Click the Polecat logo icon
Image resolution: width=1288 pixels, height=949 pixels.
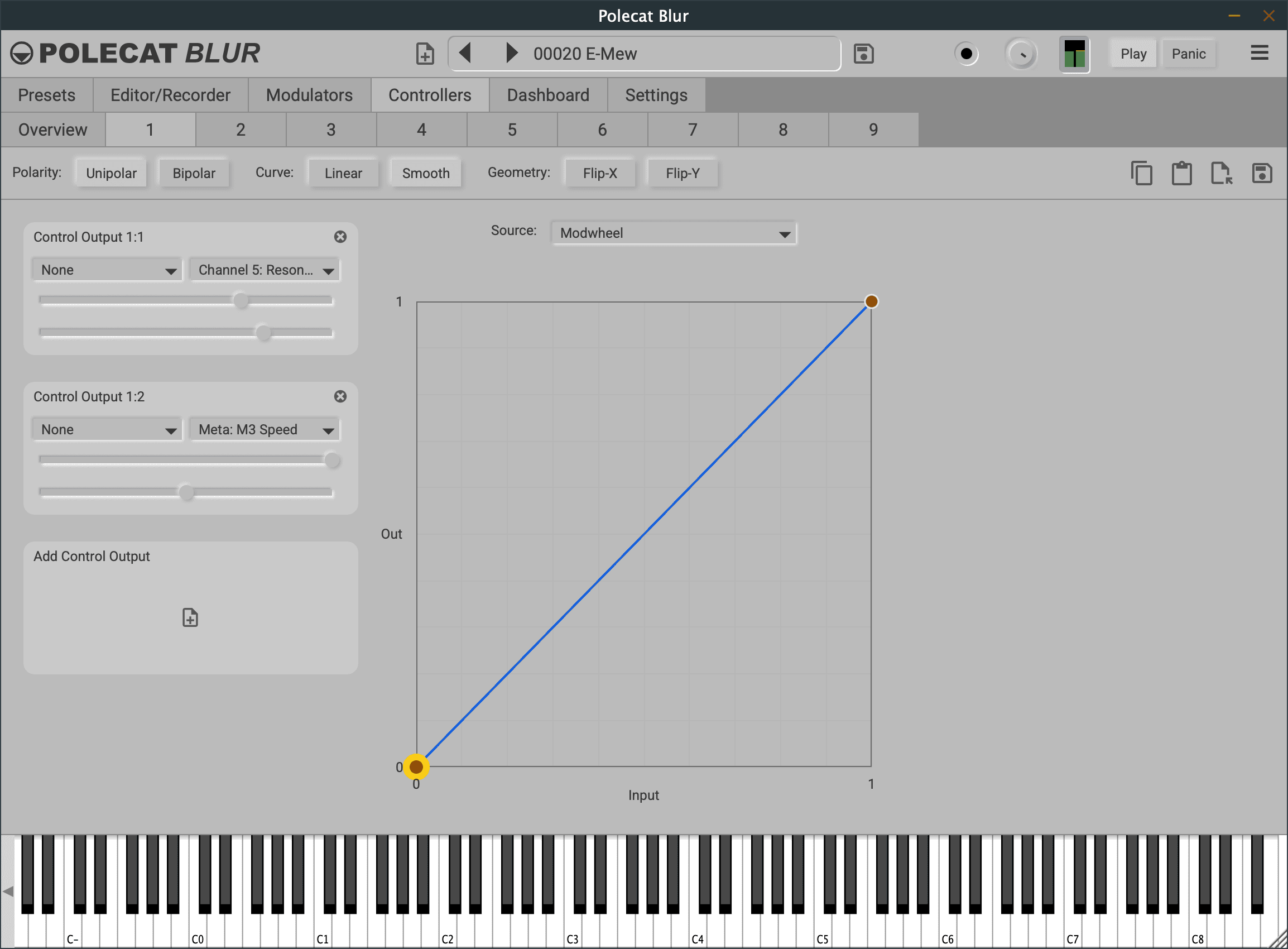tap(22, 53)
